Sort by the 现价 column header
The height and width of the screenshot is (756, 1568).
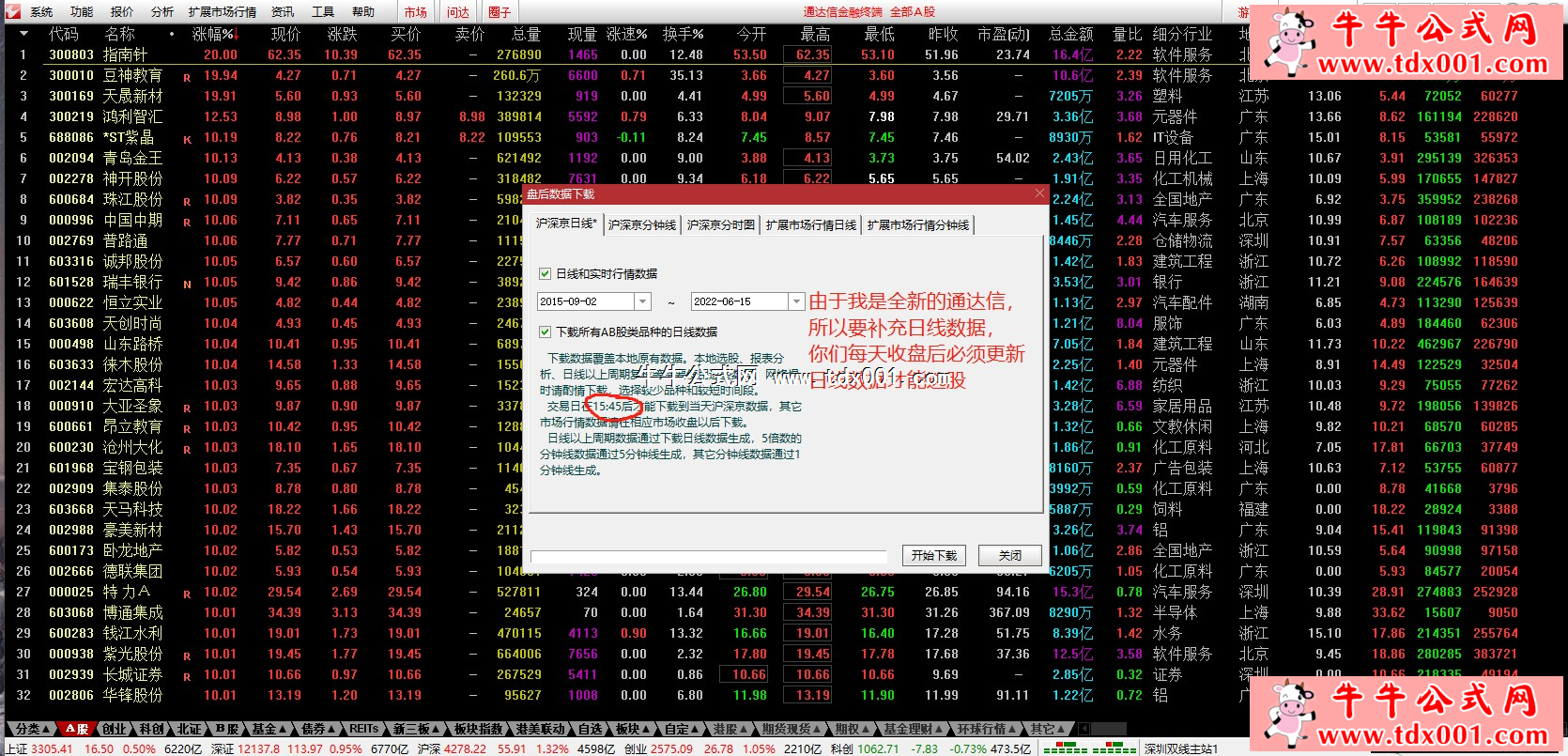285,34
